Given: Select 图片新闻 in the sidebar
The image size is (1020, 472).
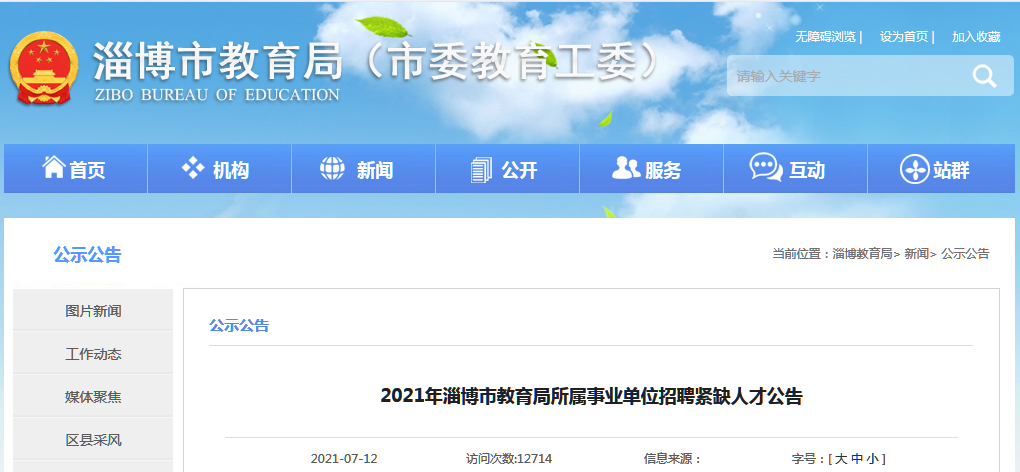Looking at the screenshot, I should pyautogui.click(x=93, y=311).
